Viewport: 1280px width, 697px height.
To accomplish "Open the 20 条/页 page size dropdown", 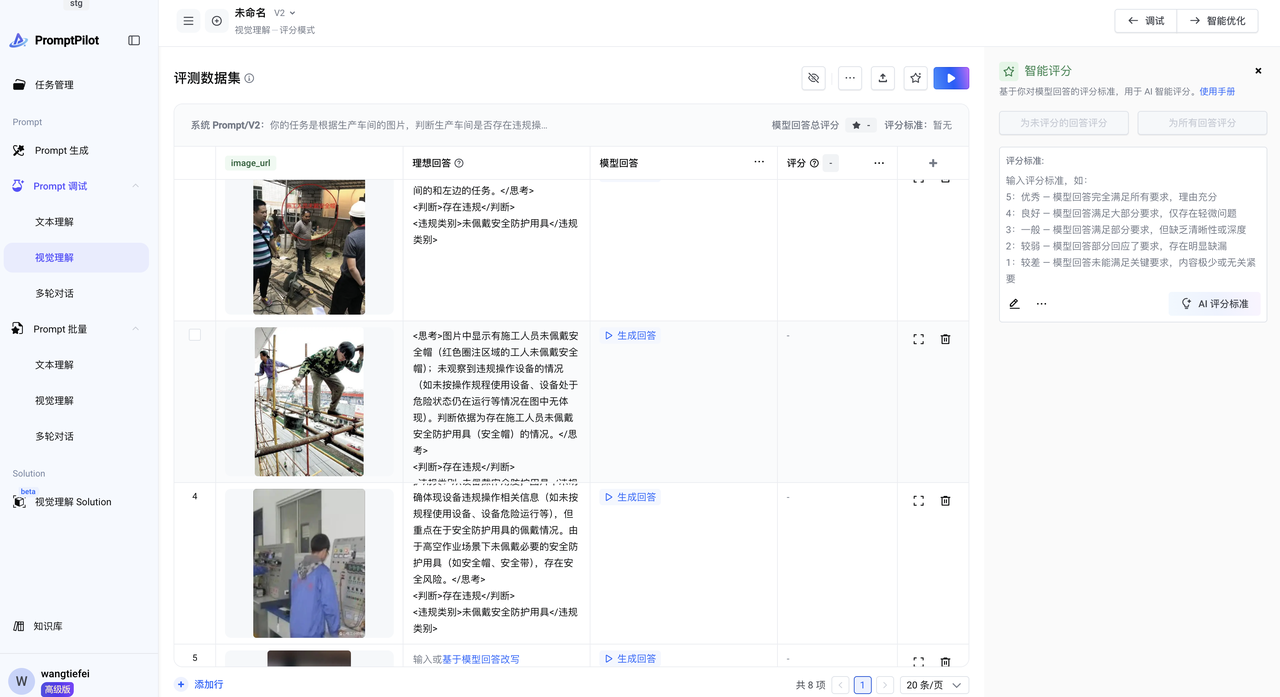I will [934, 685].
